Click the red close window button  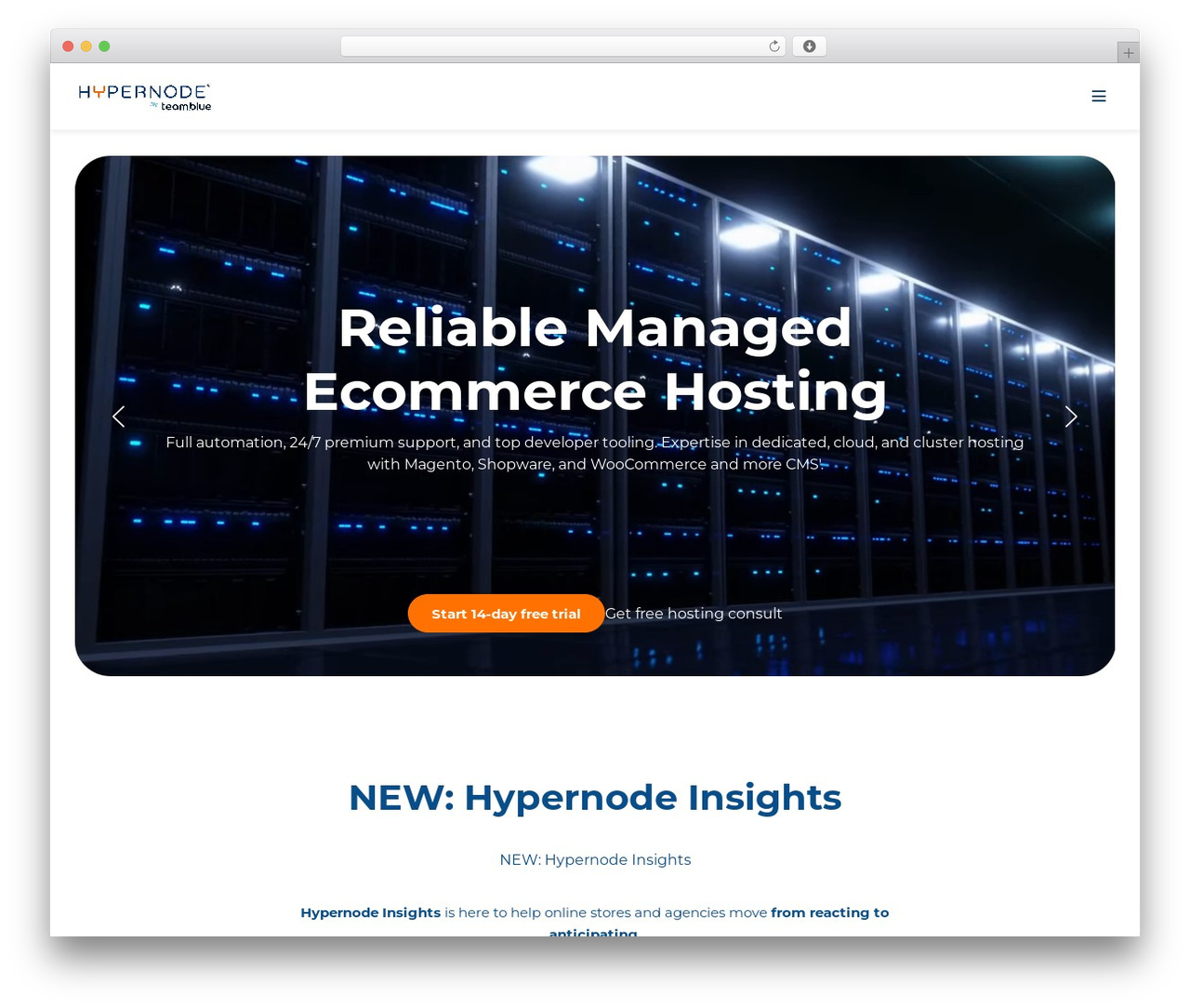[68, 46]
